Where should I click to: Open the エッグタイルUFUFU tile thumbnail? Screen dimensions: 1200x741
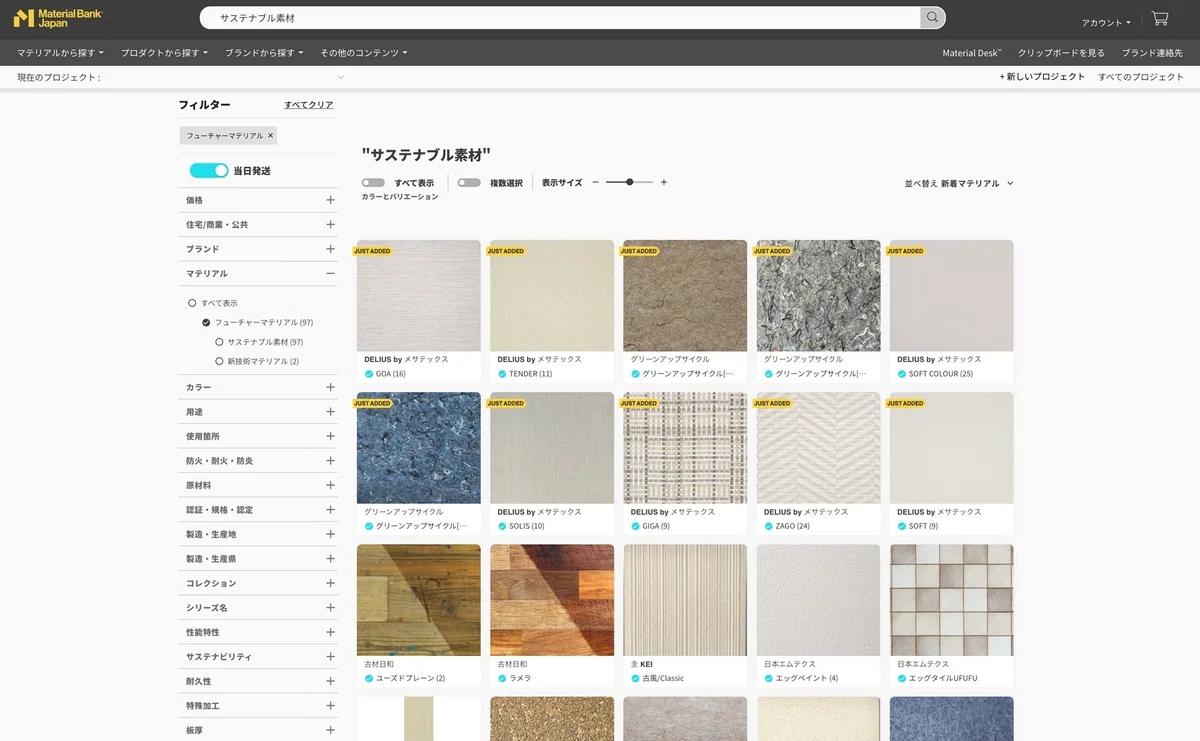pyautogui.click(x=952, y=600)
